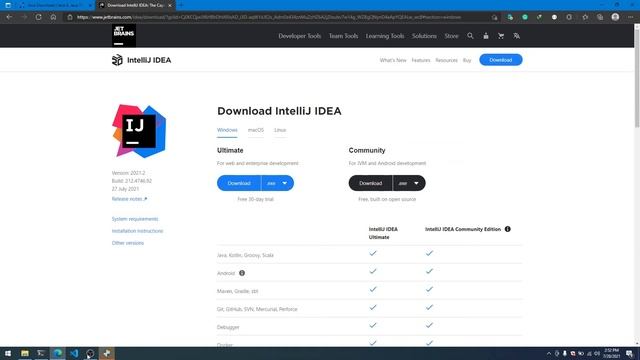The width and height of the screenshot is (640, 360).
Task: Click Buy link in sub-header
Action: [x=467, y=60]
